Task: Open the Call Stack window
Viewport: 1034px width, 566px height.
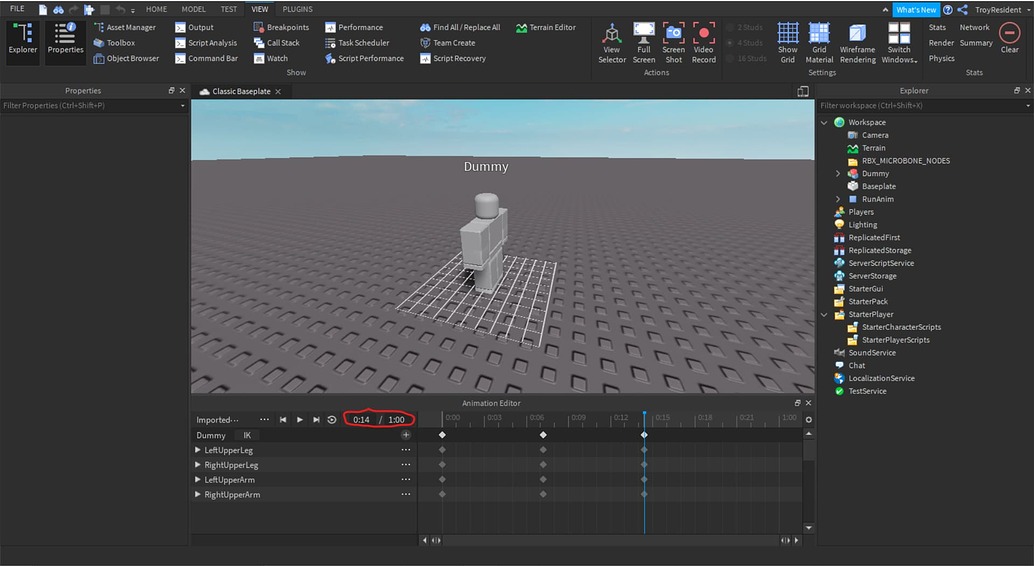Action: (276, 43)
